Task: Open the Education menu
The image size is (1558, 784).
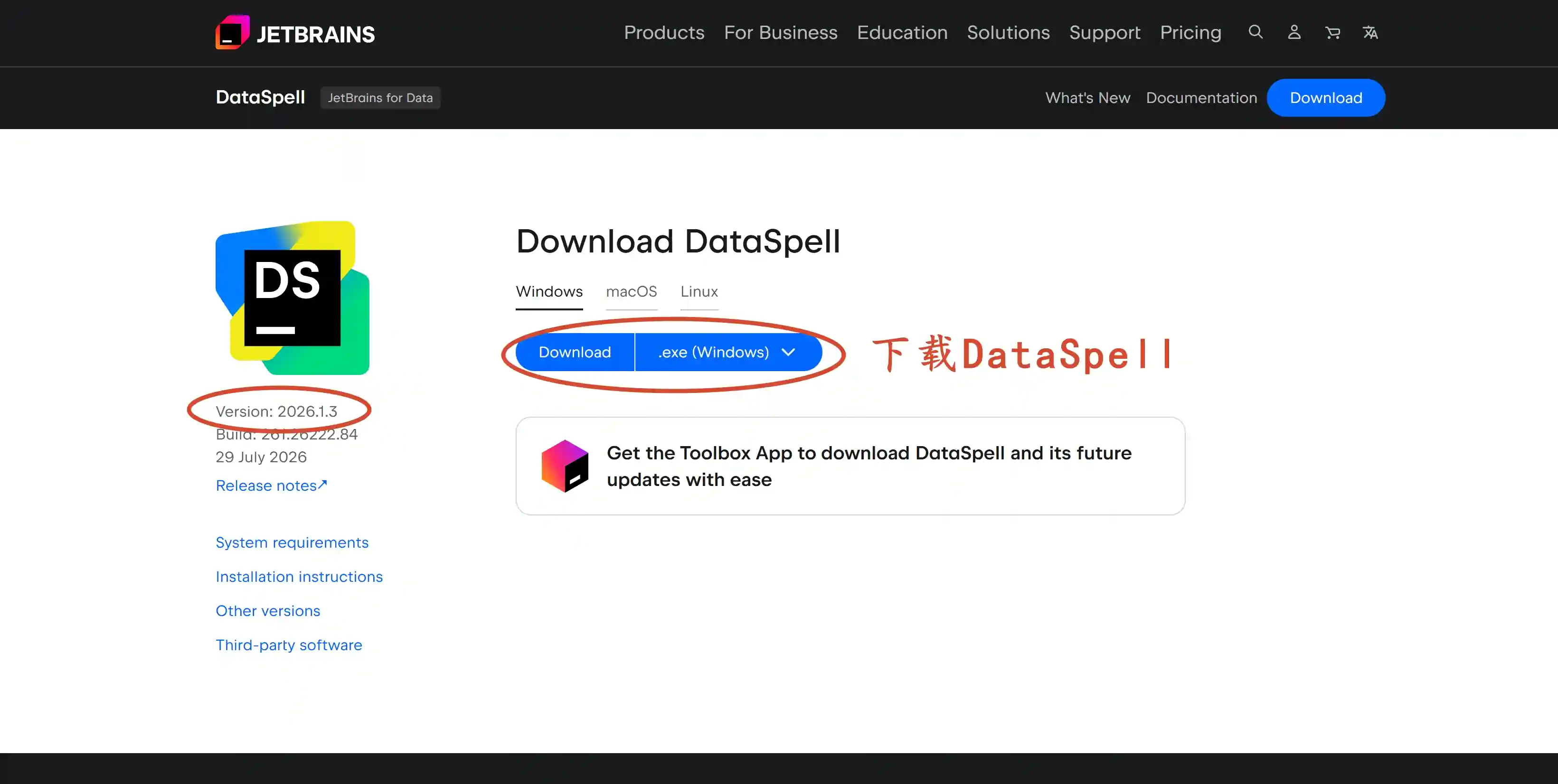Action: coord(902,33)
